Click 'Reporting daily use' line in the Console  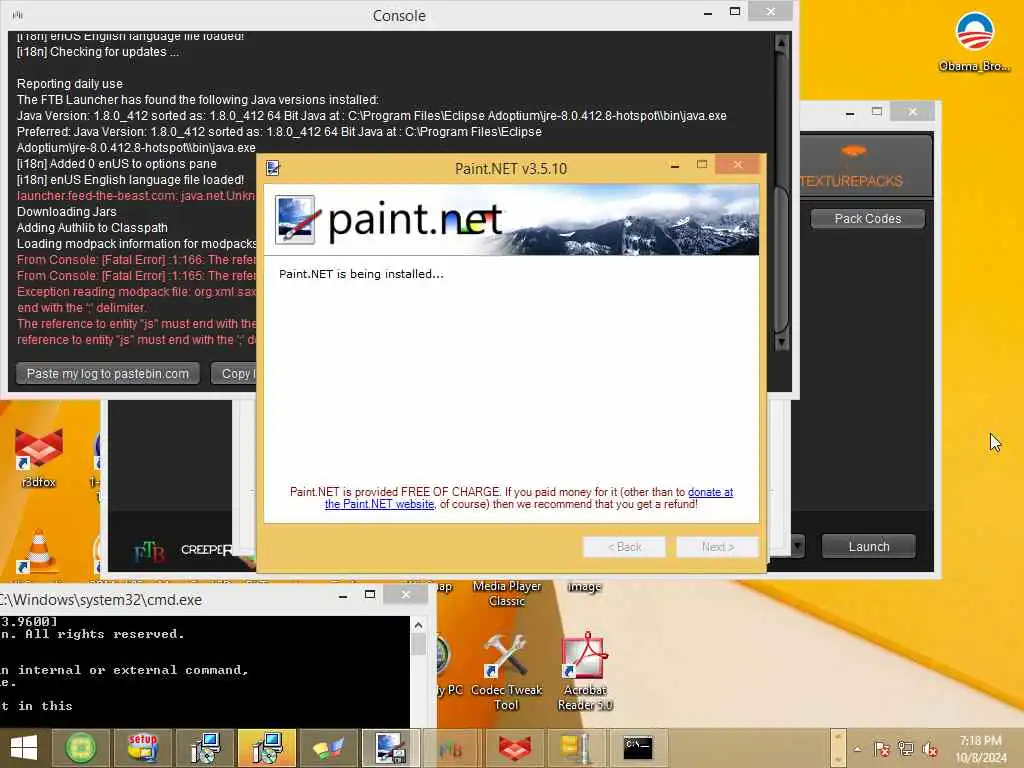pyautogui.click(x=70, y=84)
